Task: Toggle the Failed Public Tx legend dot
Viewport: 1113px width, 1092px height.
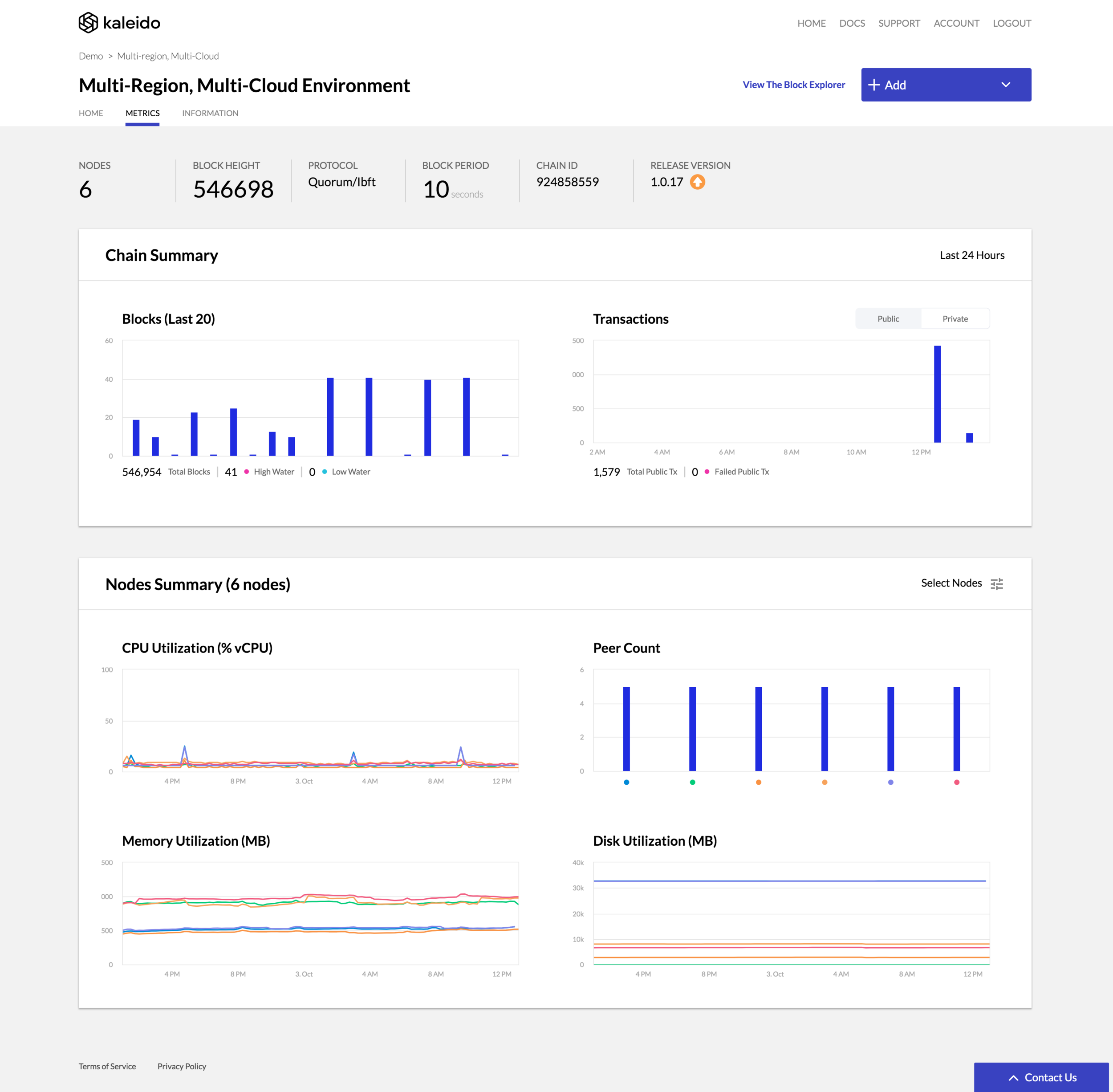Action: [x=707, y=472]
